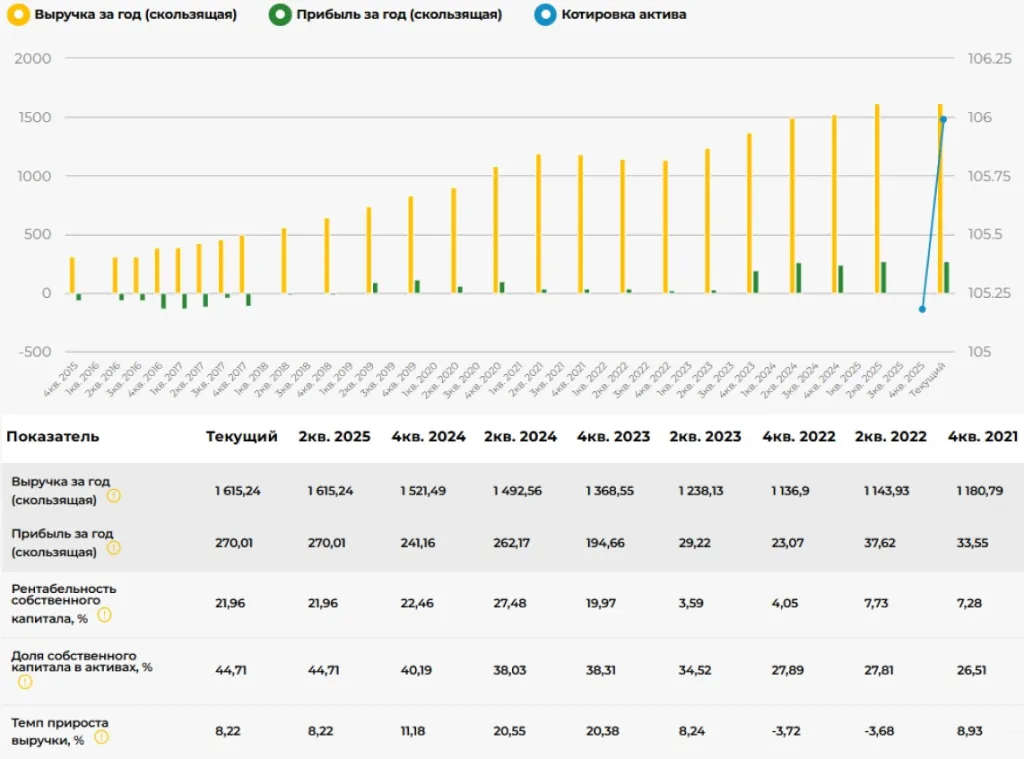Click the 4кв. 2024 column header
Image resolution: width=1024 pixels, height=759 pixels.
pyautogui.click(x=427, y=437)
